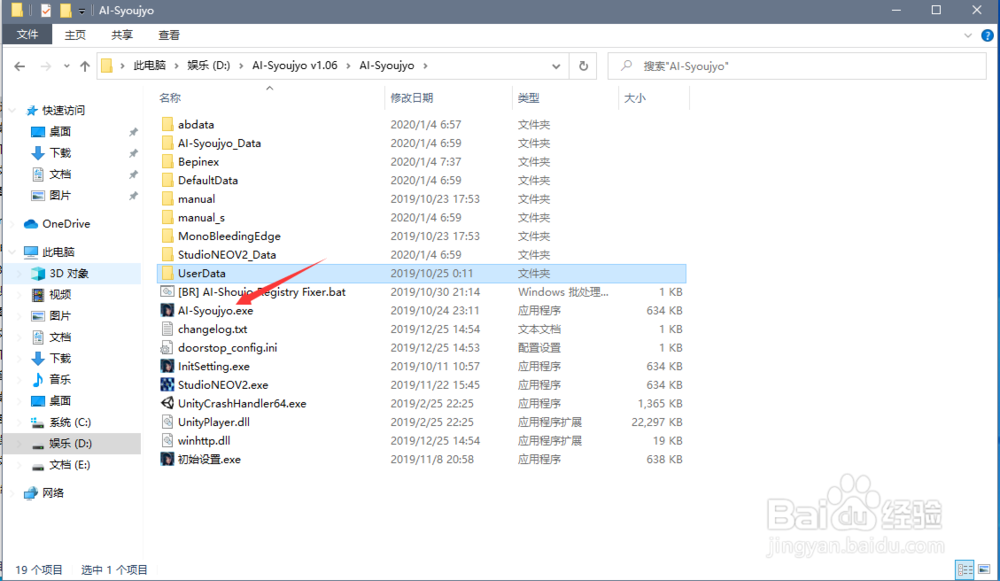Click the back navigation arrow
This screenshot has height=581, width=1000.
point(20,65)
